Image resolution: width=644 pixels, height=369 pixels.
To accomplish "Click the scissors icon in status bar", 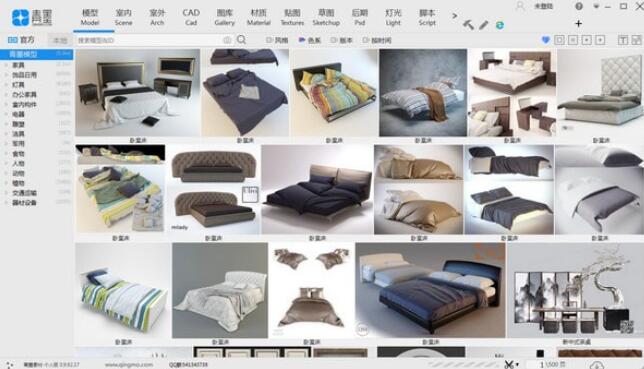I will (x=509, y=364).
